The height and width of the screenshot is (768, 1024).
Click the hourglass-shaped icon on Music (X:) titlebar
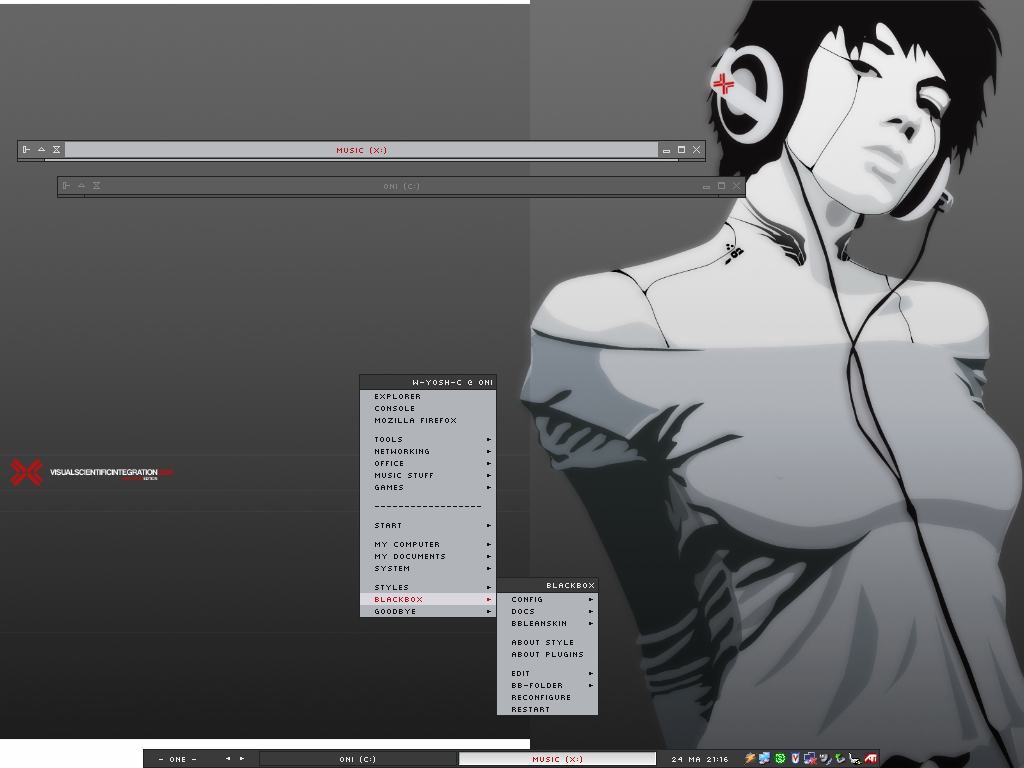(57, 150)
